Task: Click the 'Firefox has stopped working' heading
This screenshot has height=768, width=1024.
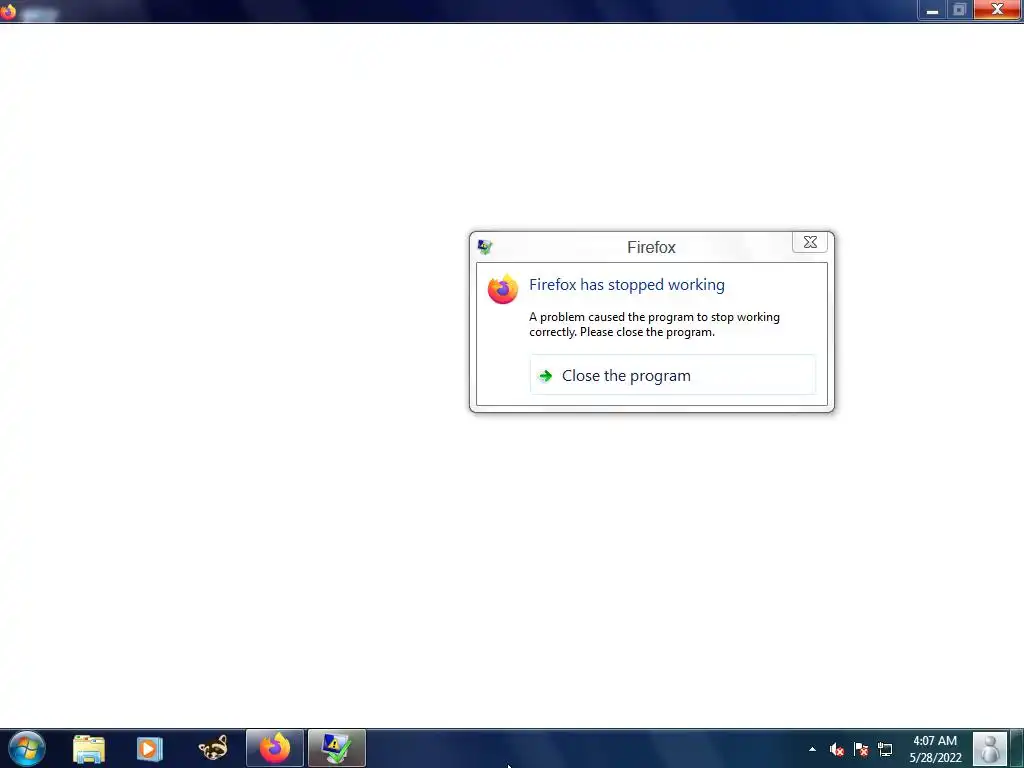Action: (627, 285)
